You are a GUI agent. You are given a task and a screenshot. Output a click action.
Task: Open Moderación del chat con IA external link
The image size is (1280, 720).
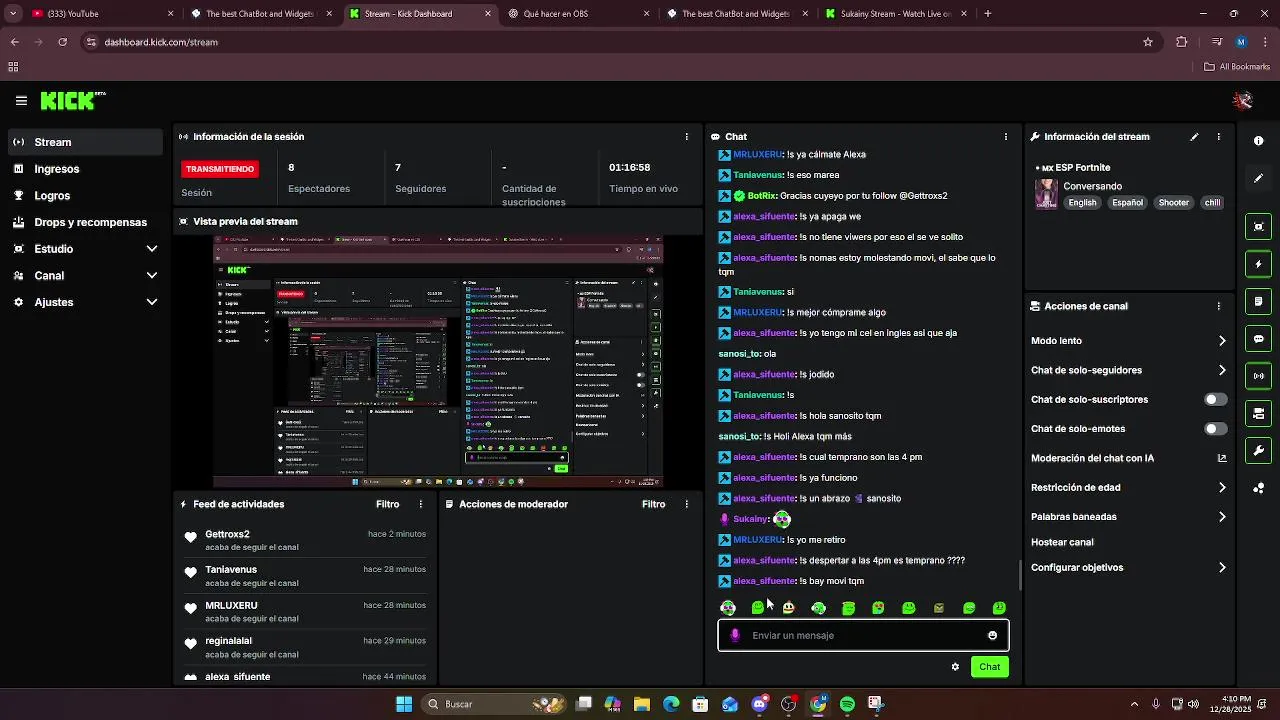(1222, 459)
